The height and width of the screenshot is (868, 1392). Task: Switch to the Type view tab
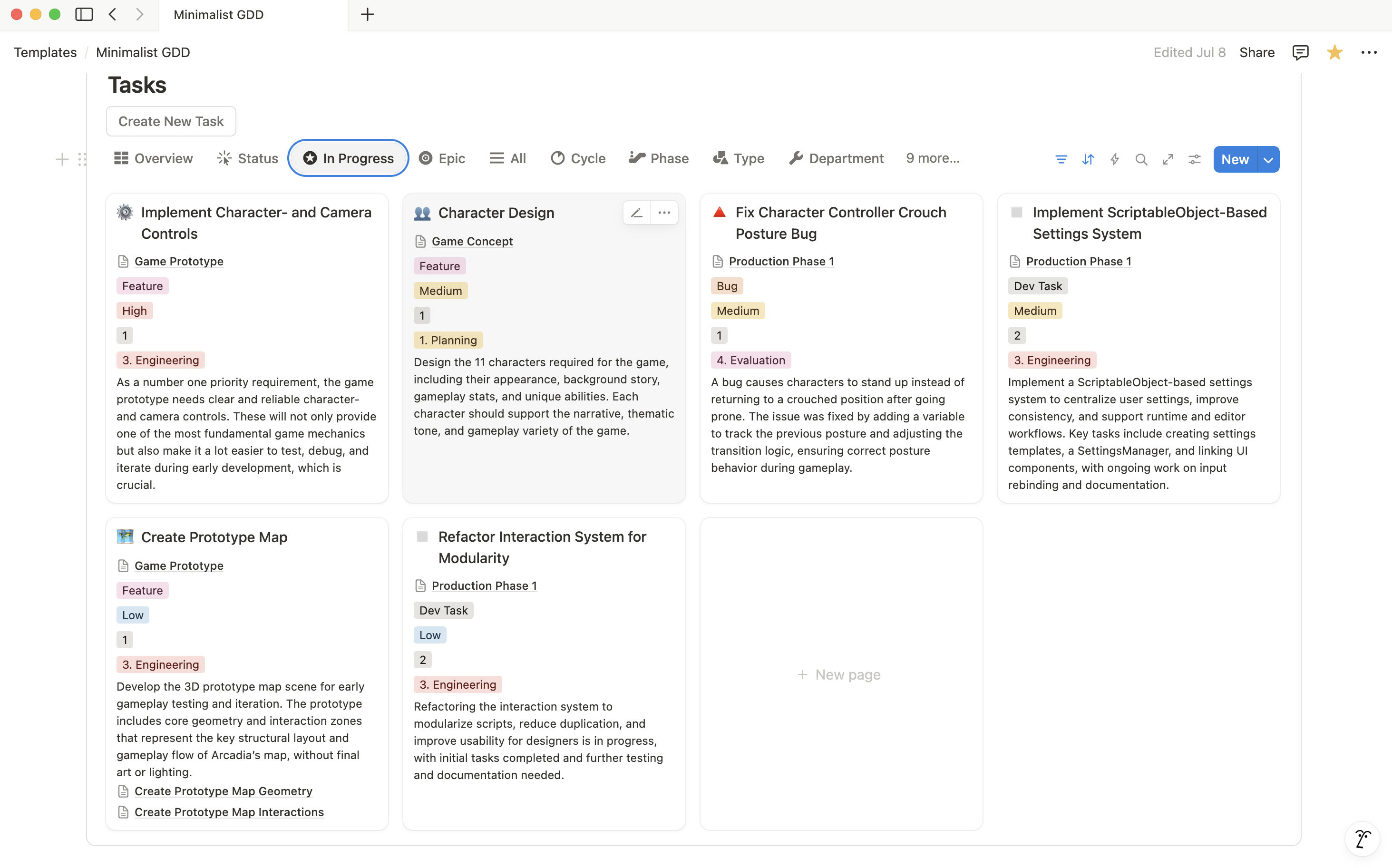pos(738,158)
